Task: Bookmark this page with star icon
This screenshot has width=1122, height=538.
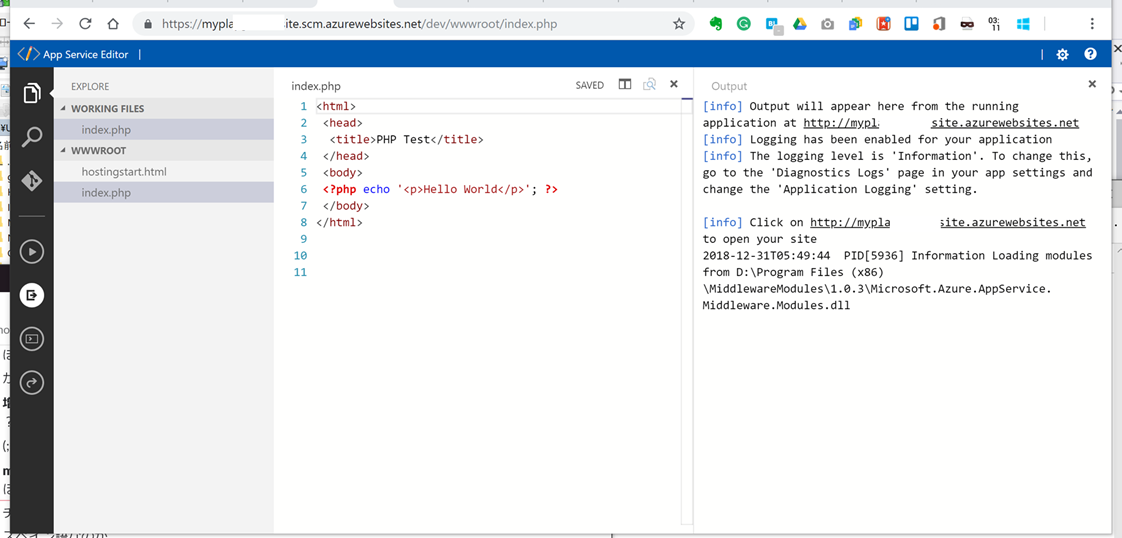Action: coord(678,24)
